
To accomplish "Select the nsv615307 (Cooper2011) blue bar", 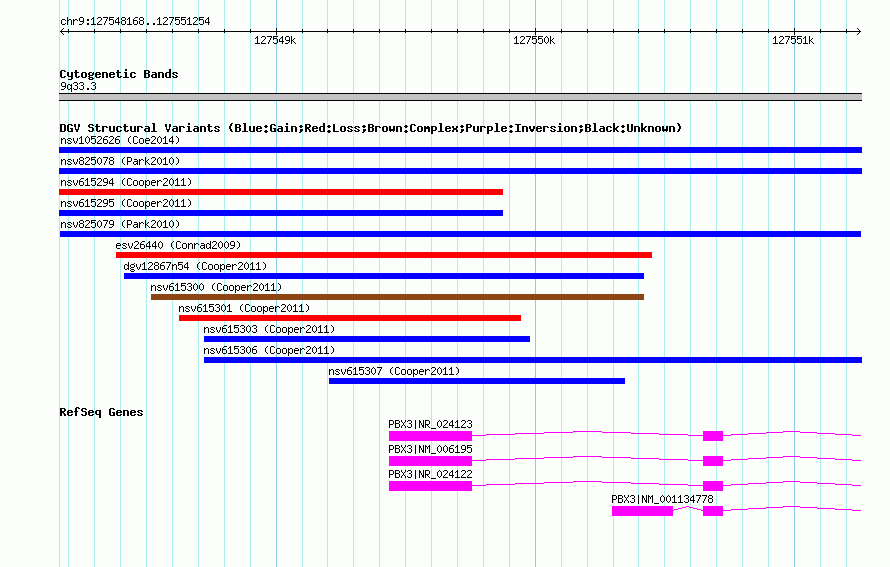I will [x=477, y=381].
